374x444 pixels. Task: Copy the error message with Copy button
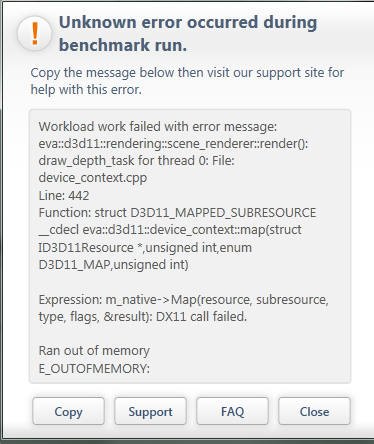(x=68, y=411)
